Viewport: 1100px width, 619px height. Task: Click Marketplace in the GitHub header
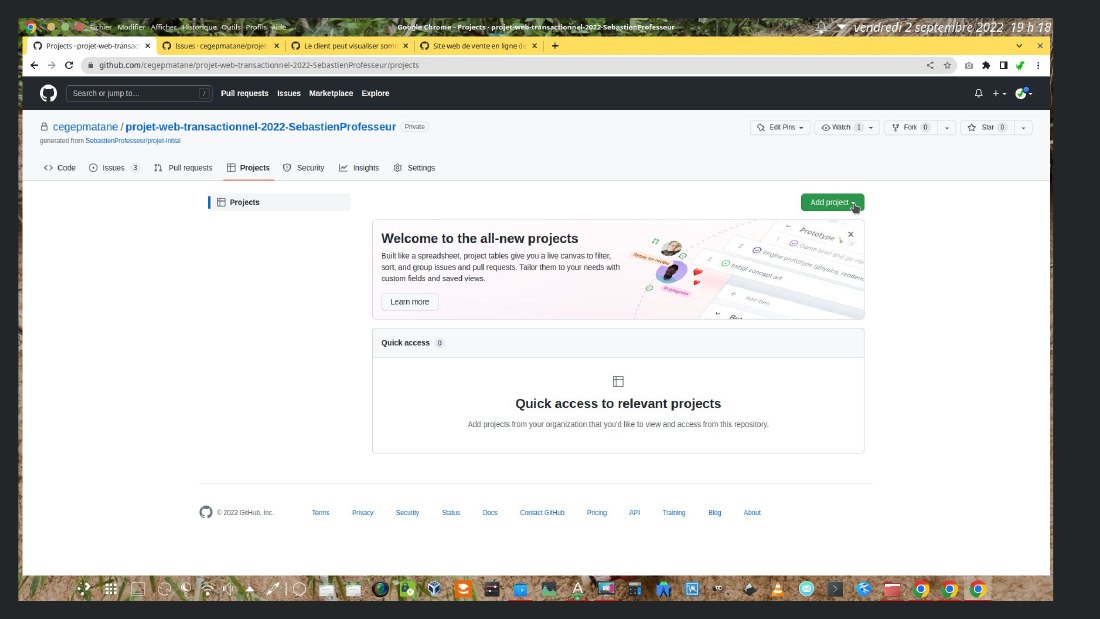[331, 93]
